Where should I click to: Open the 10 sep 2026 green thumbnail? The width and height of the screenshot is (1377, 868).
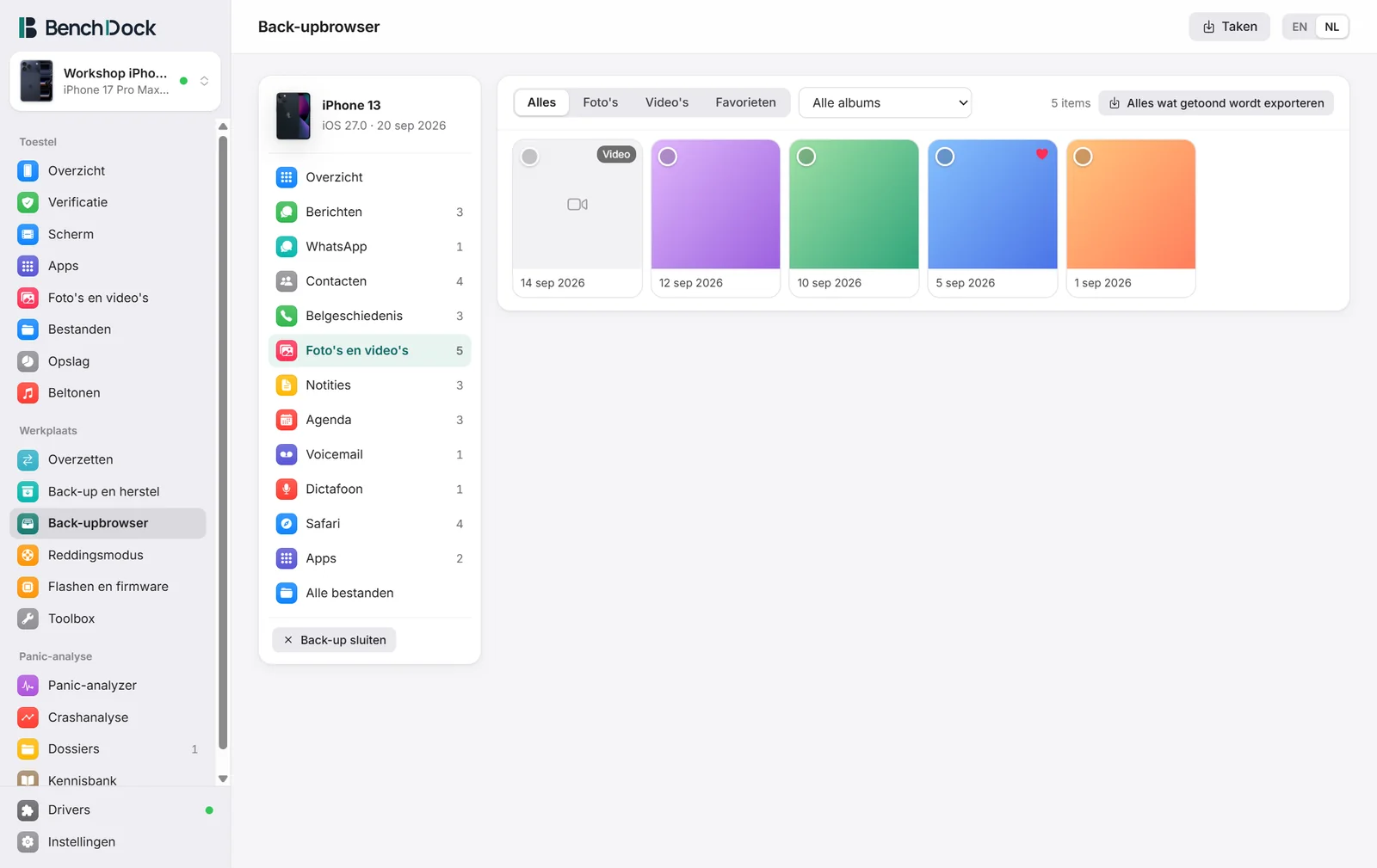tap(854, 205)
